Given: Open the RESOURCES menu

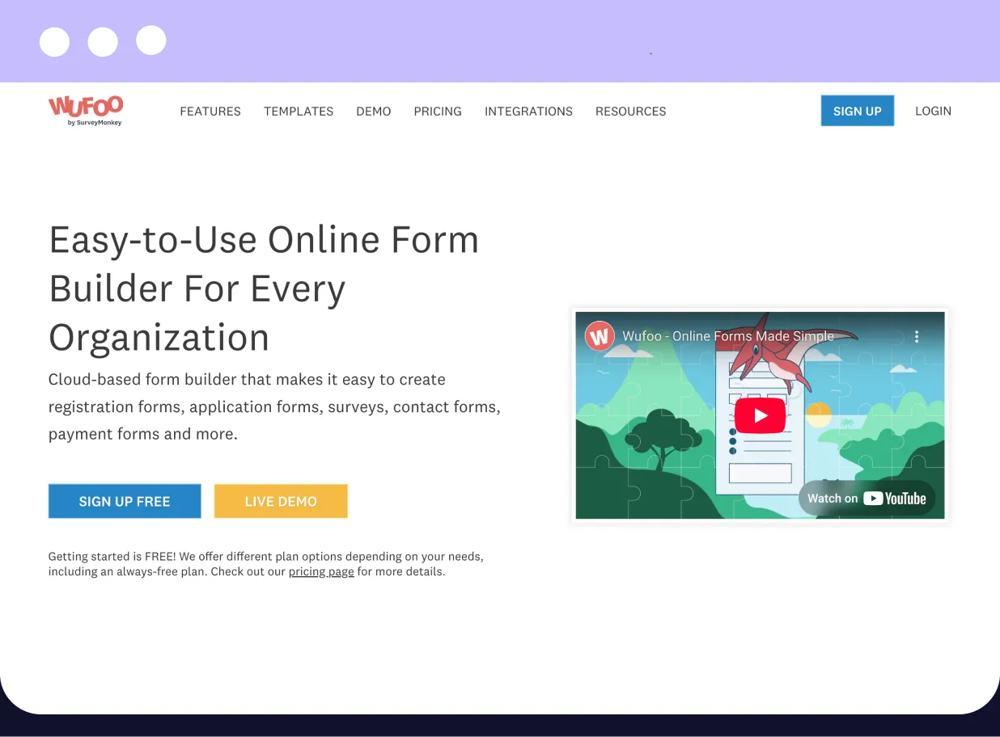Looking at the screenshot, I should pyautogui.click(x=630, y=111).
